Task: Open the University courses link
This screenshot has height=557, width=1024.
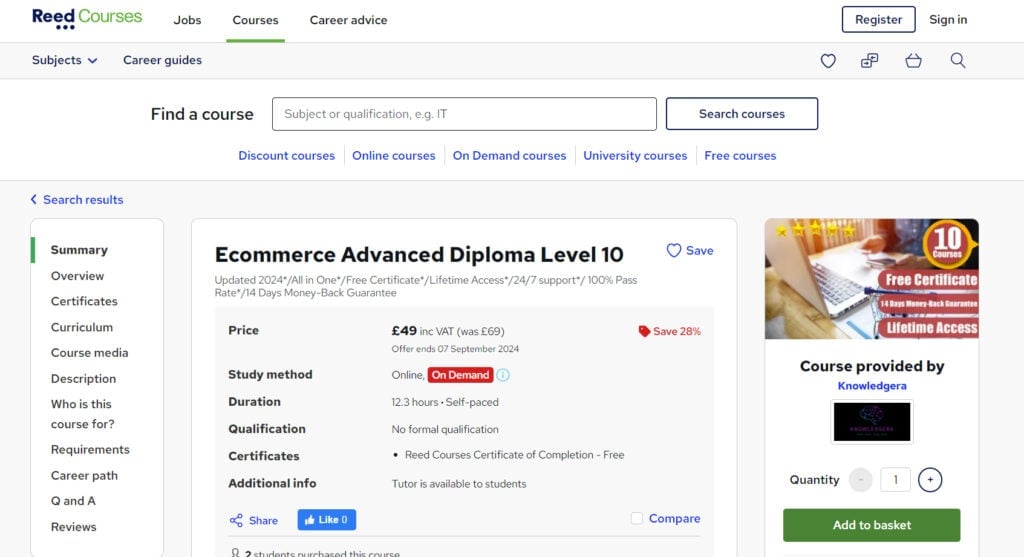Action: [635, 156]
